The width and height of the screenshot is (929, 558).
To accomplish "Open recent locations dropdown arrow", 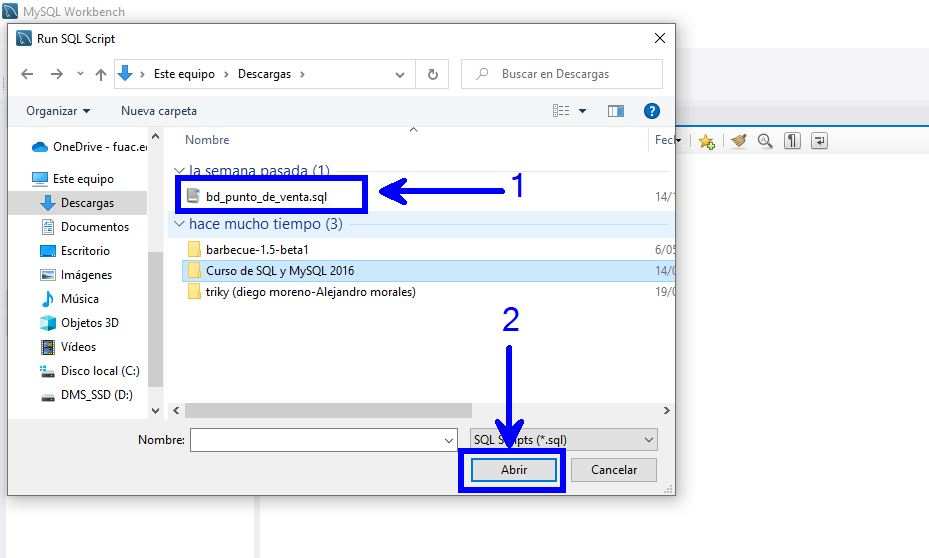I will [80, 74].
